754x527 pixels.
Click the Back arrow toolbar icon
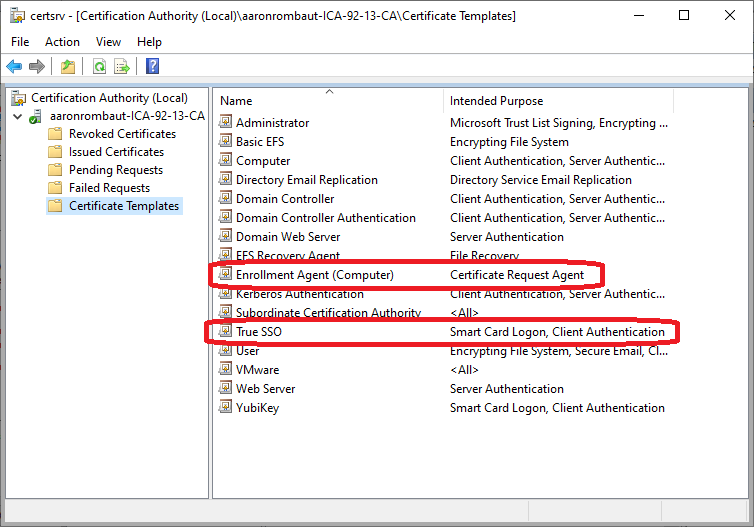(x=14, y=66)
